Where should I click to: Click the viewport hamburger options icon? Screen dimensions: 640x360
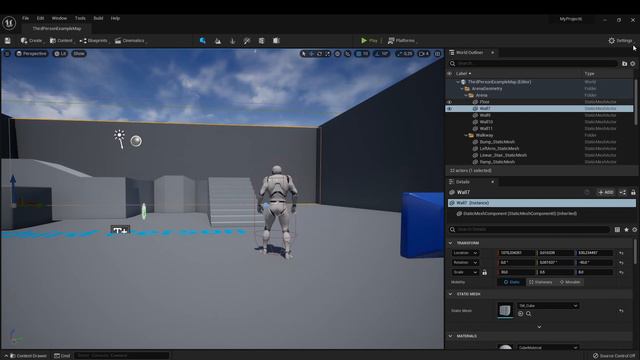click(7, 53)
